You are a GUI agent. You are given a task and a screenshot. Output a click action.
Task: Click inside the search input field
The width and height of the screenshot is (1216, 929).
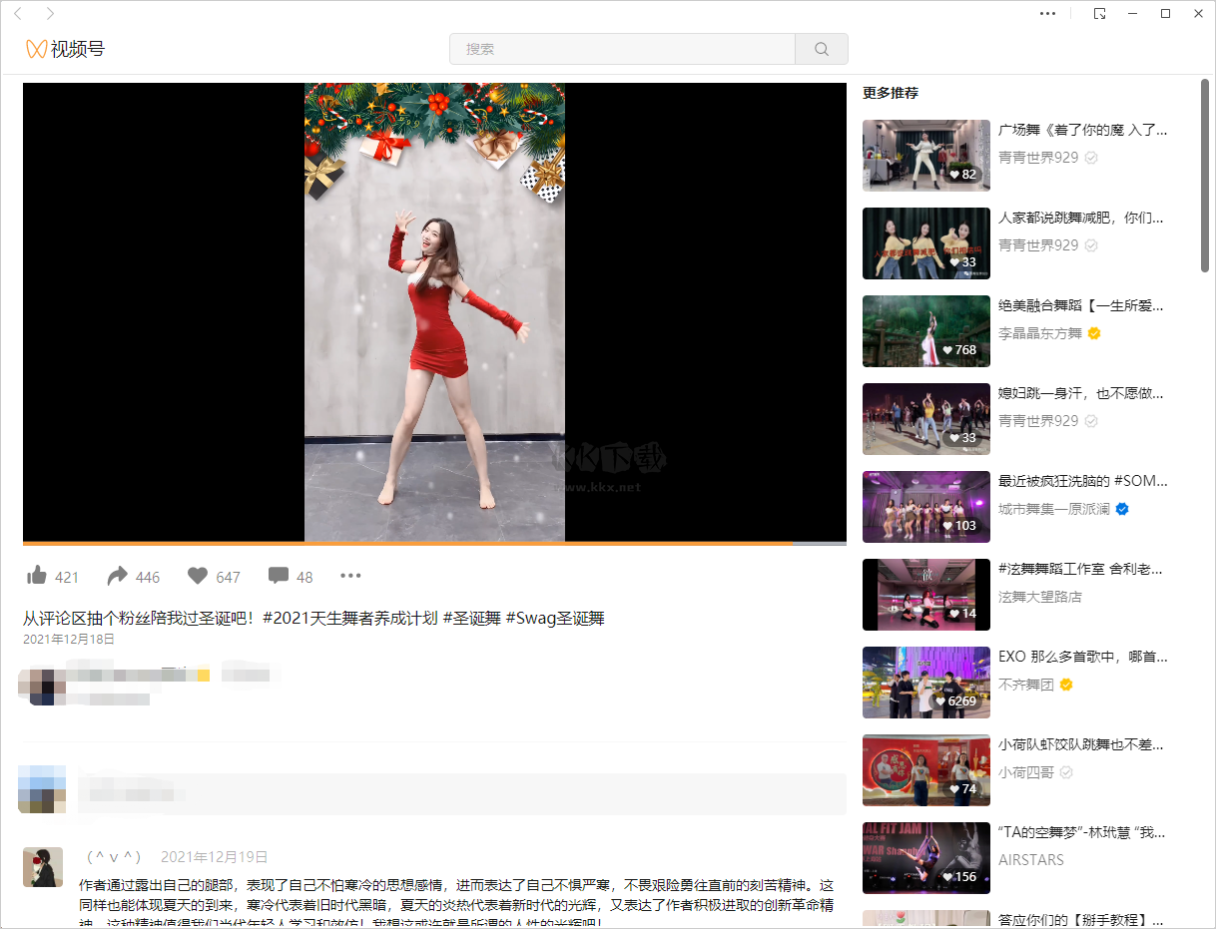620,48
